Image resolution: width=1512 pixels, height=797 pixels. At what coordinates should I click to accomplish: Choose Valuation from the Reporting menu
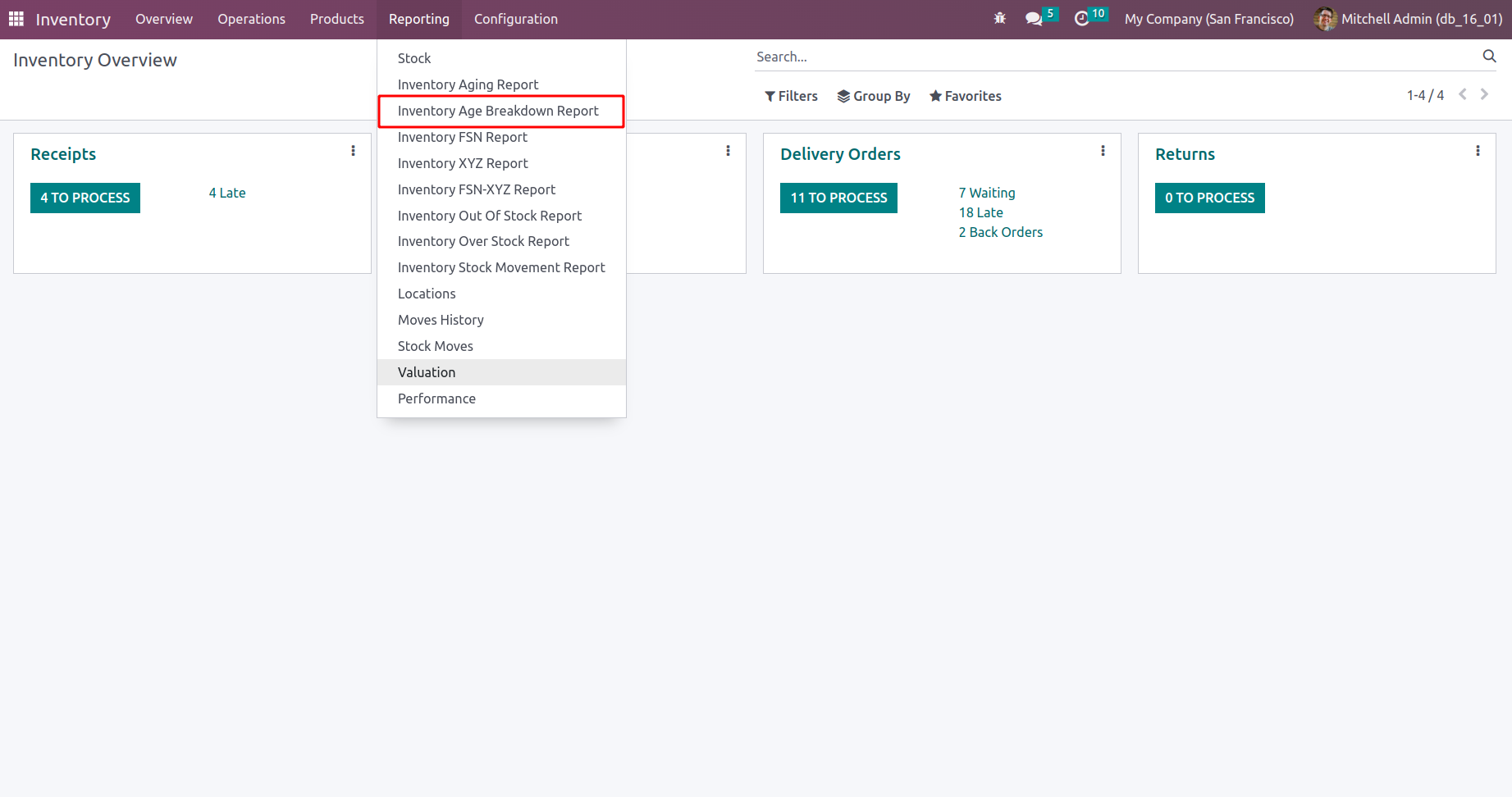pos(427,372)
